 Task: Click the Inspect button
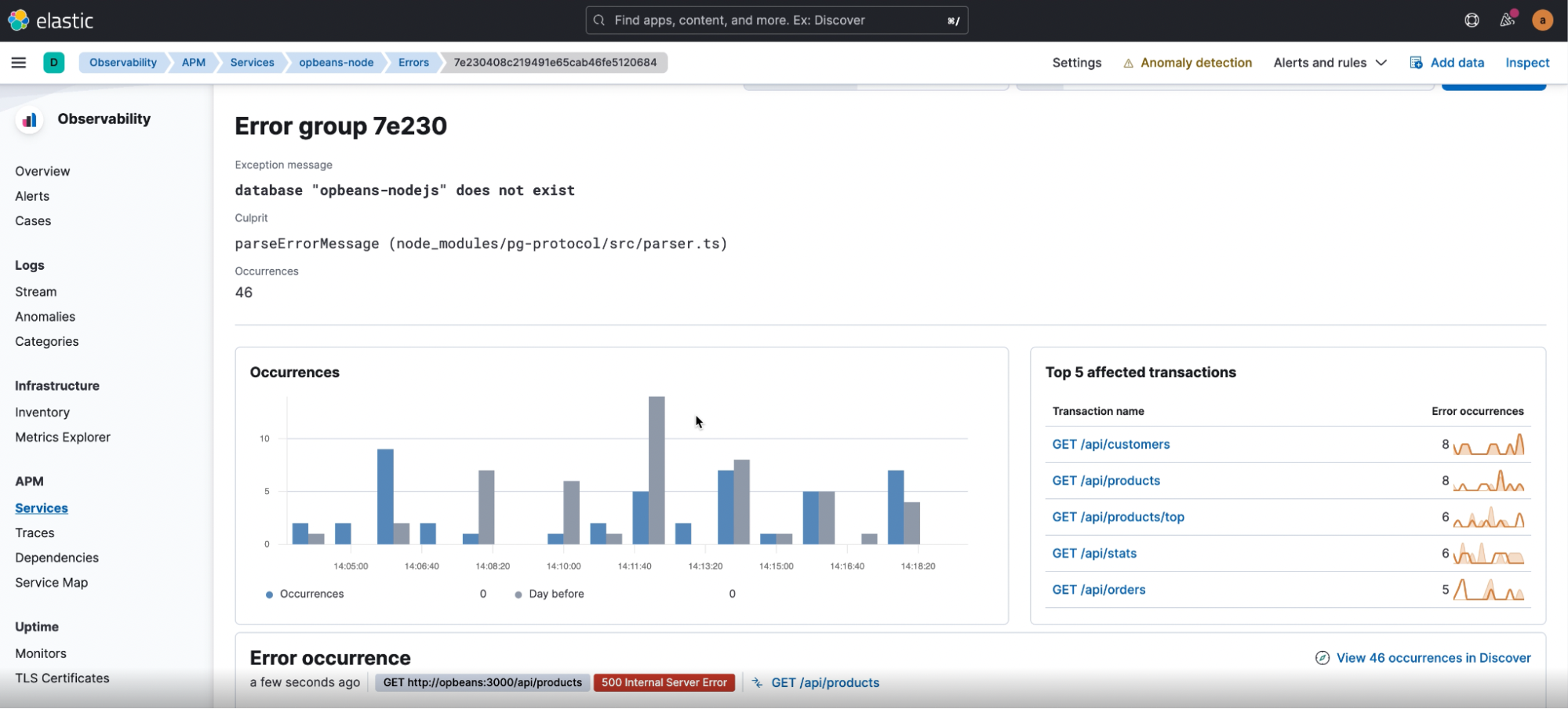click(1526, 63)
